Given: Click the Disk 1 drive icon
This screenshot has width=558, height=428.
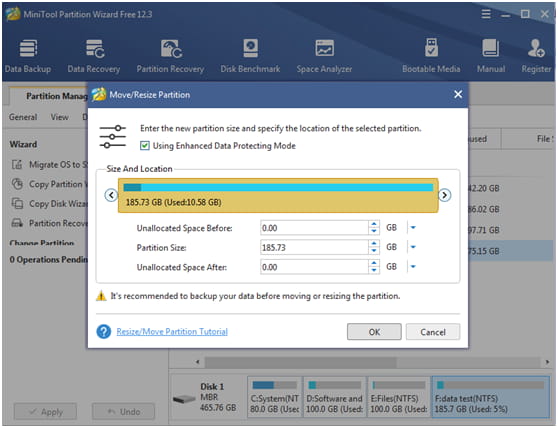Looking at the screenshot, I should click(x=184, y=399).
